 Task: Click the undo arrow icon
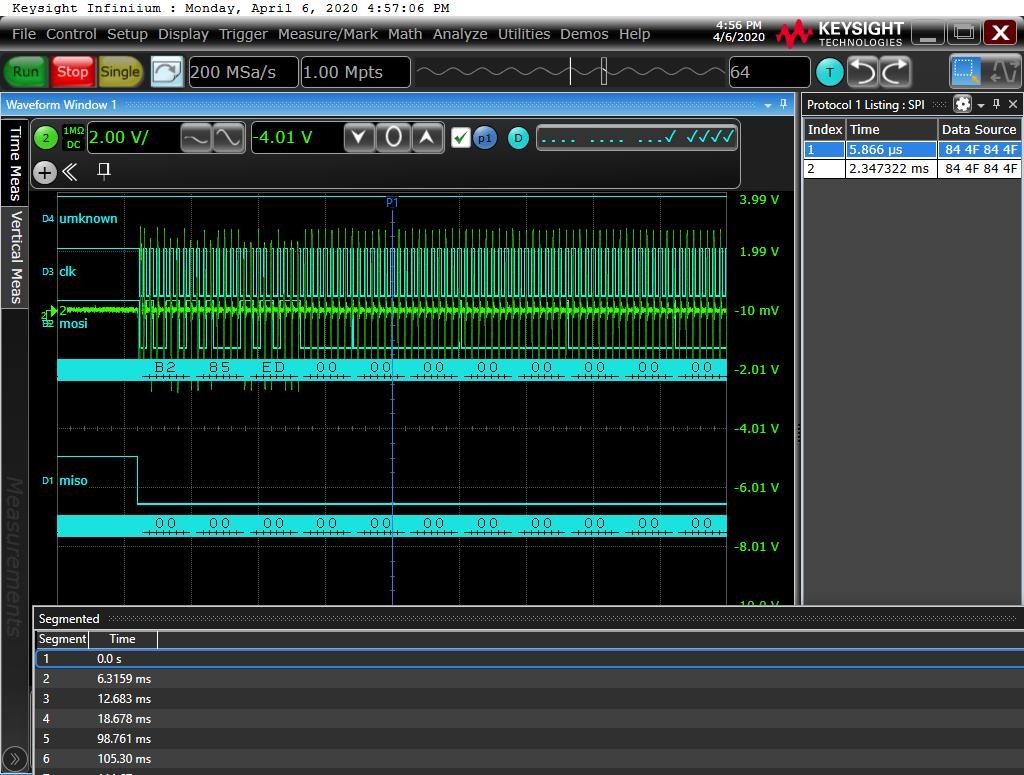tap(862, 72)
